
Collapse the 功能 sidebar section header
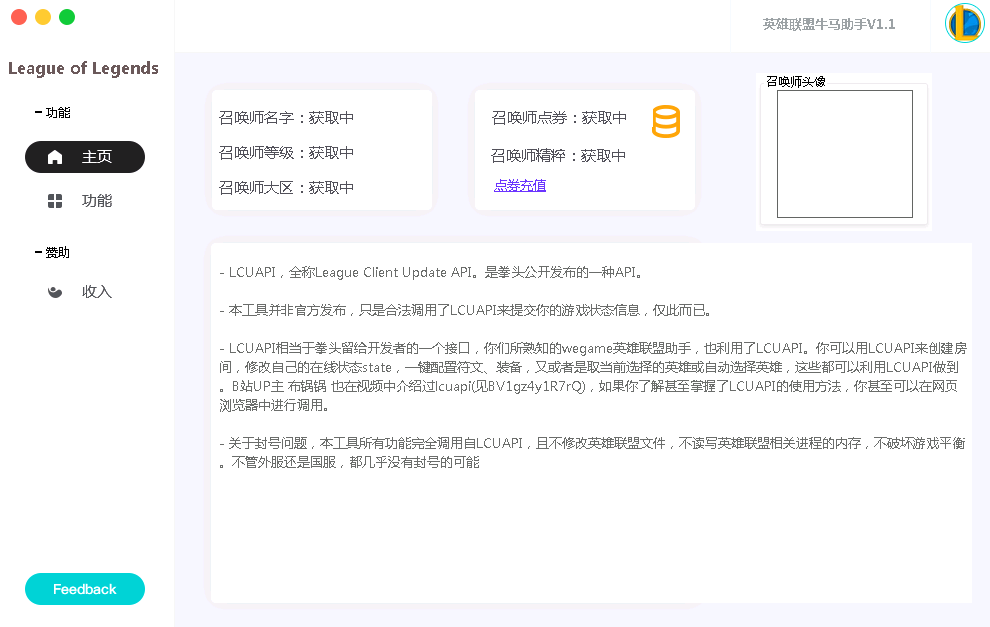click(x=52, y=112)
